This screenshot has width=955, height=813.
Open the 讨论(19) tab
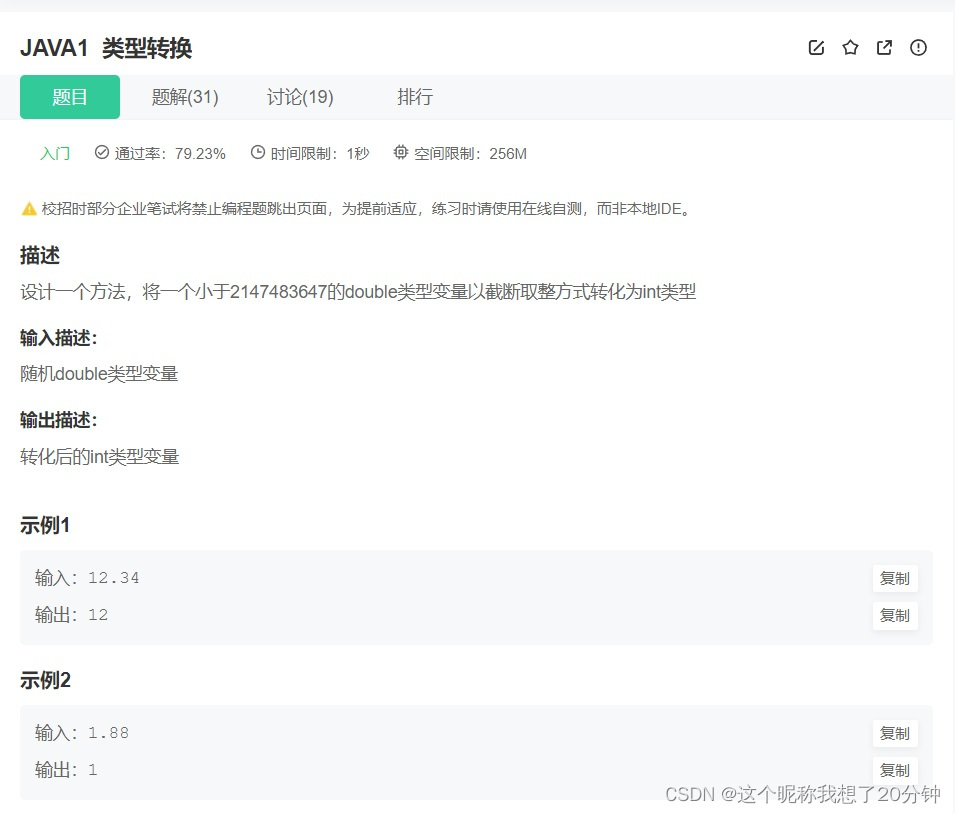click(x=300, y=97)
